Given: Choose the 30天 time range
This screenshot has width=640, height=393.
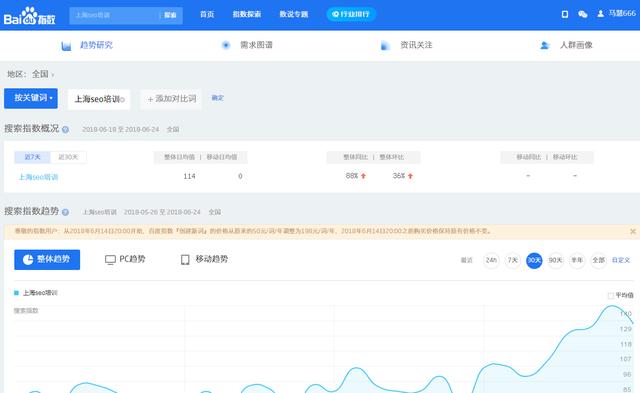Looking at the screenshot, I should (x=534, y=260).
